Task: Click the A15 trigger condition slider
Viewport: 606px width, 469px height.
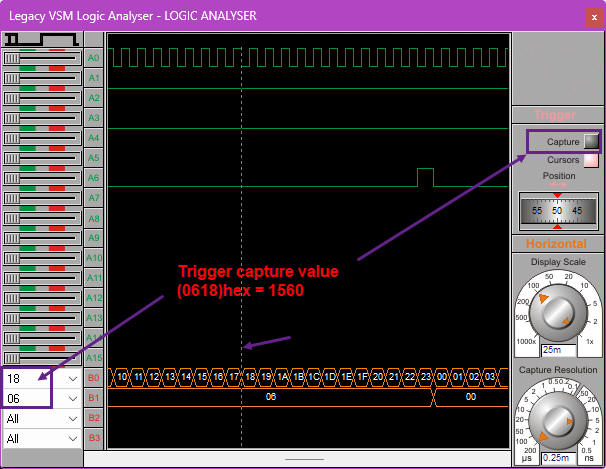Action: coord(42,358)
